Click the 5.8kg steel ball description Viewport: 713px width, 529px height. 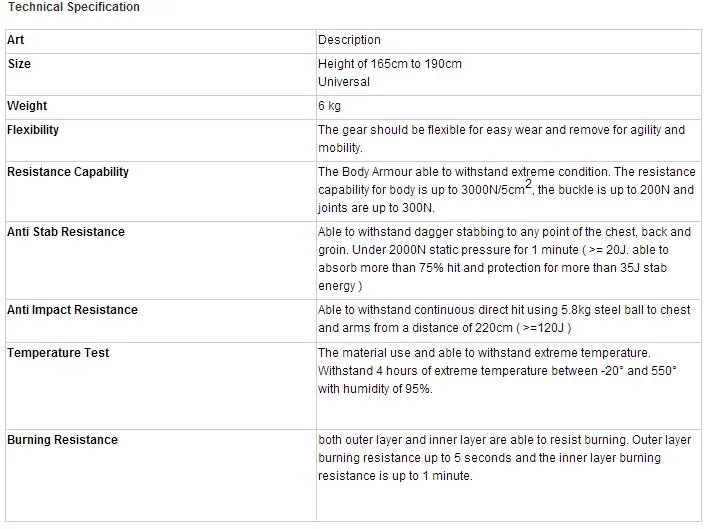click(x=504, y=319)
